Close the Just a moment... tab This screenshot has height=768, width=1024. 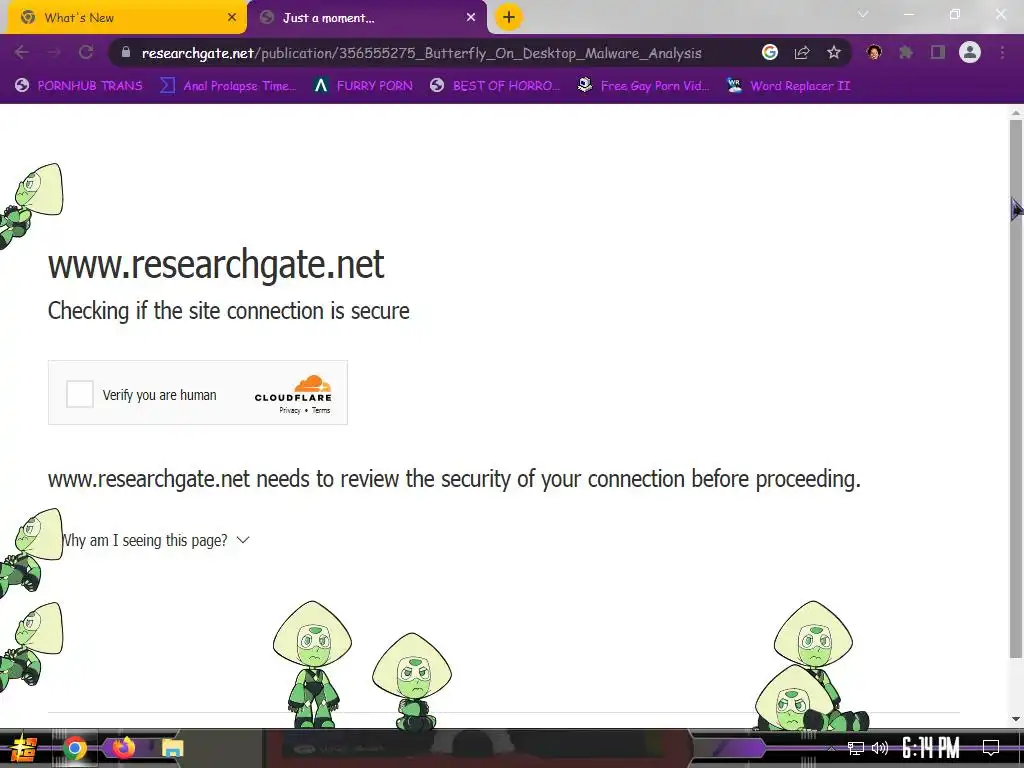pos(471,18)
